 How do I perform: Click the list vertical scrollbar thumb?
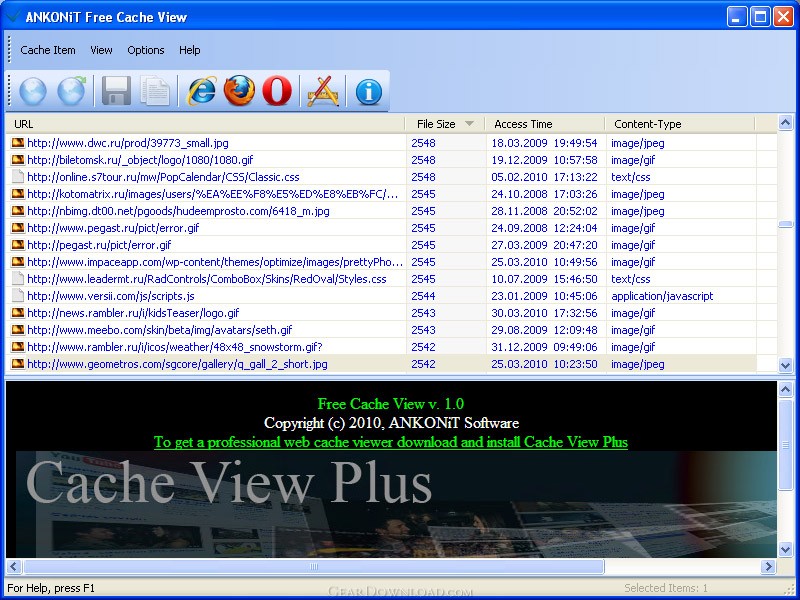786,224
